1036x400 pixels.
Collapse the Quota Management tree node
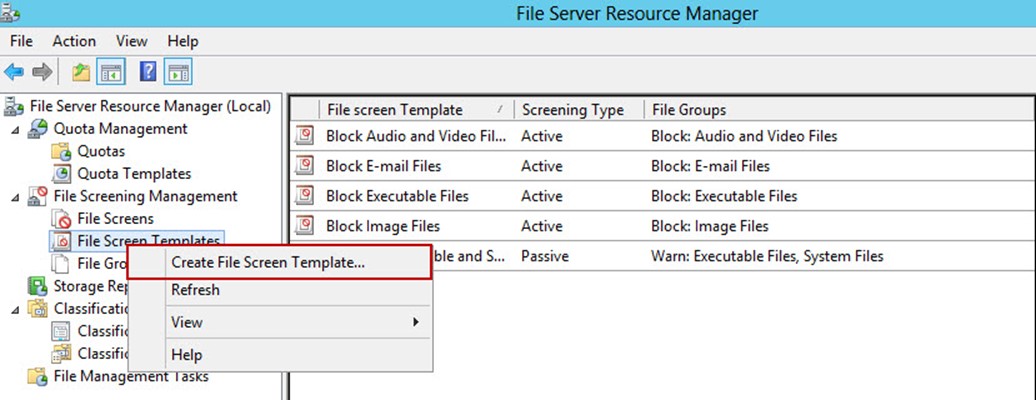coord(15,129)
